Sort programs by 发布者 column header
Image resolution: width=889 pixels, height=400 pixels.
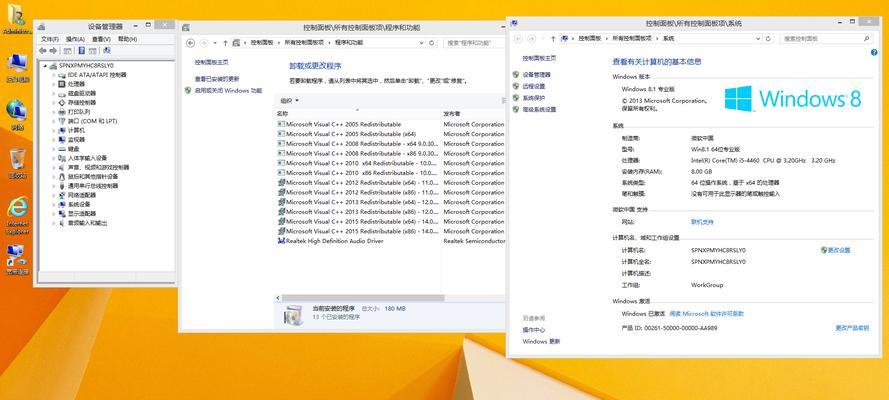click(452, 113)
